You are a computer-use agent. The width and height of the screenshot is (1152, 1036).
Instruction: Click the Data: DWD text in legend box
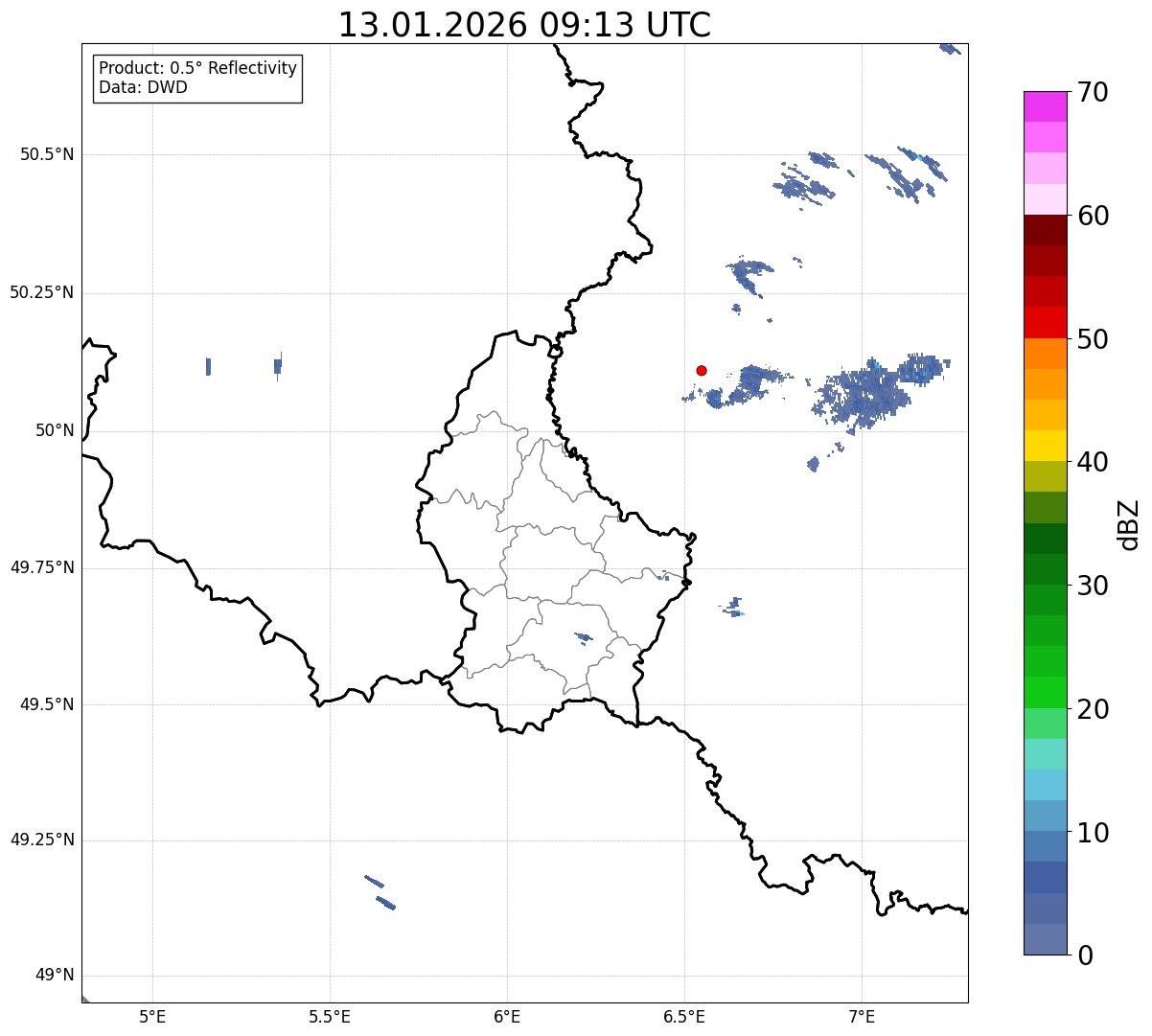click(143, 87)
